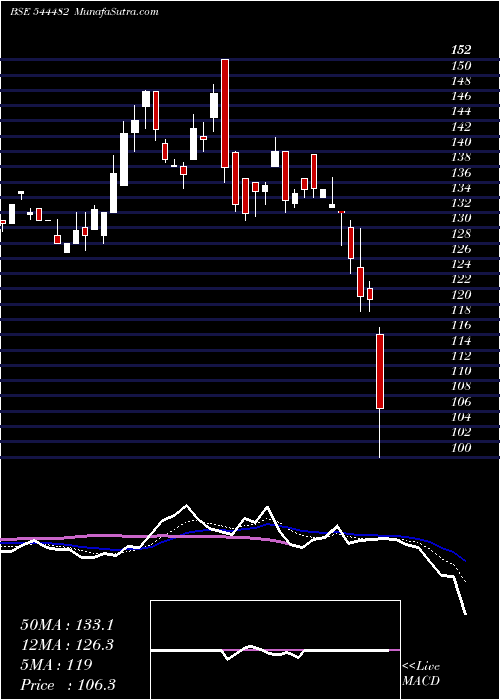
Task: Click the 142 price axis label
Action: [461, 127]
